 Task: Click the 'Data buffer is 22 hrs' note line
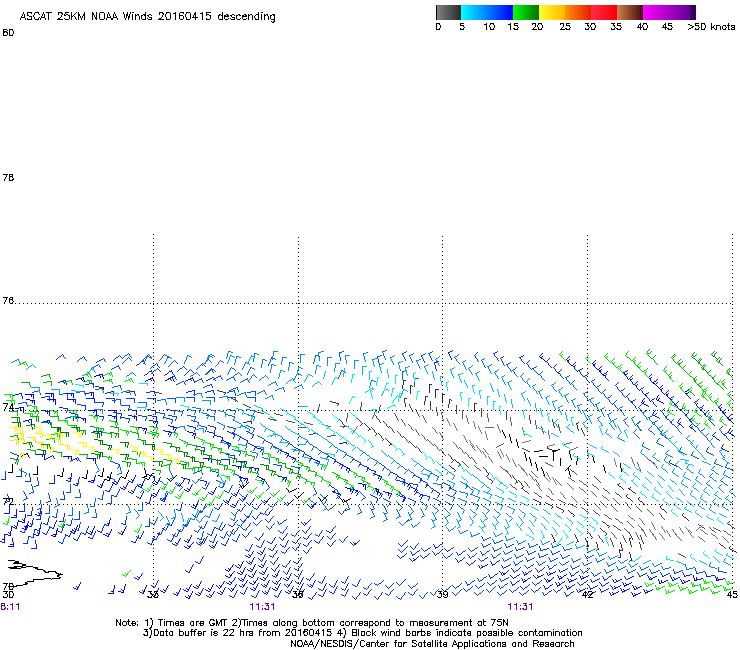(x=362, y=633)
